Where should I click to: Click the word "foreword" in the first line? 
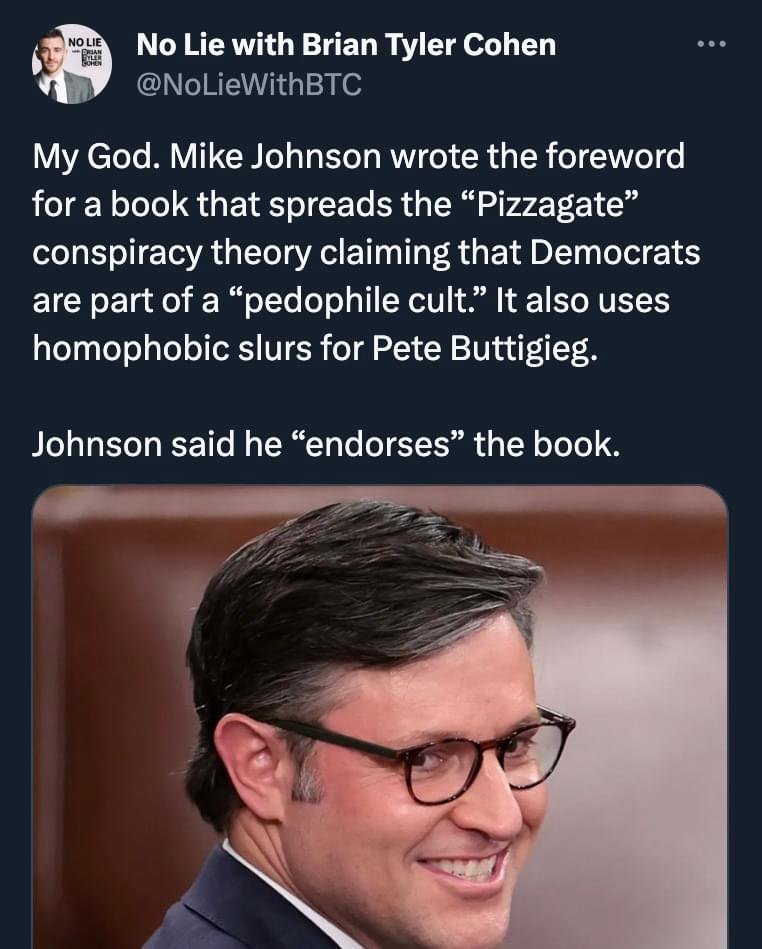(x=616, y=157)
